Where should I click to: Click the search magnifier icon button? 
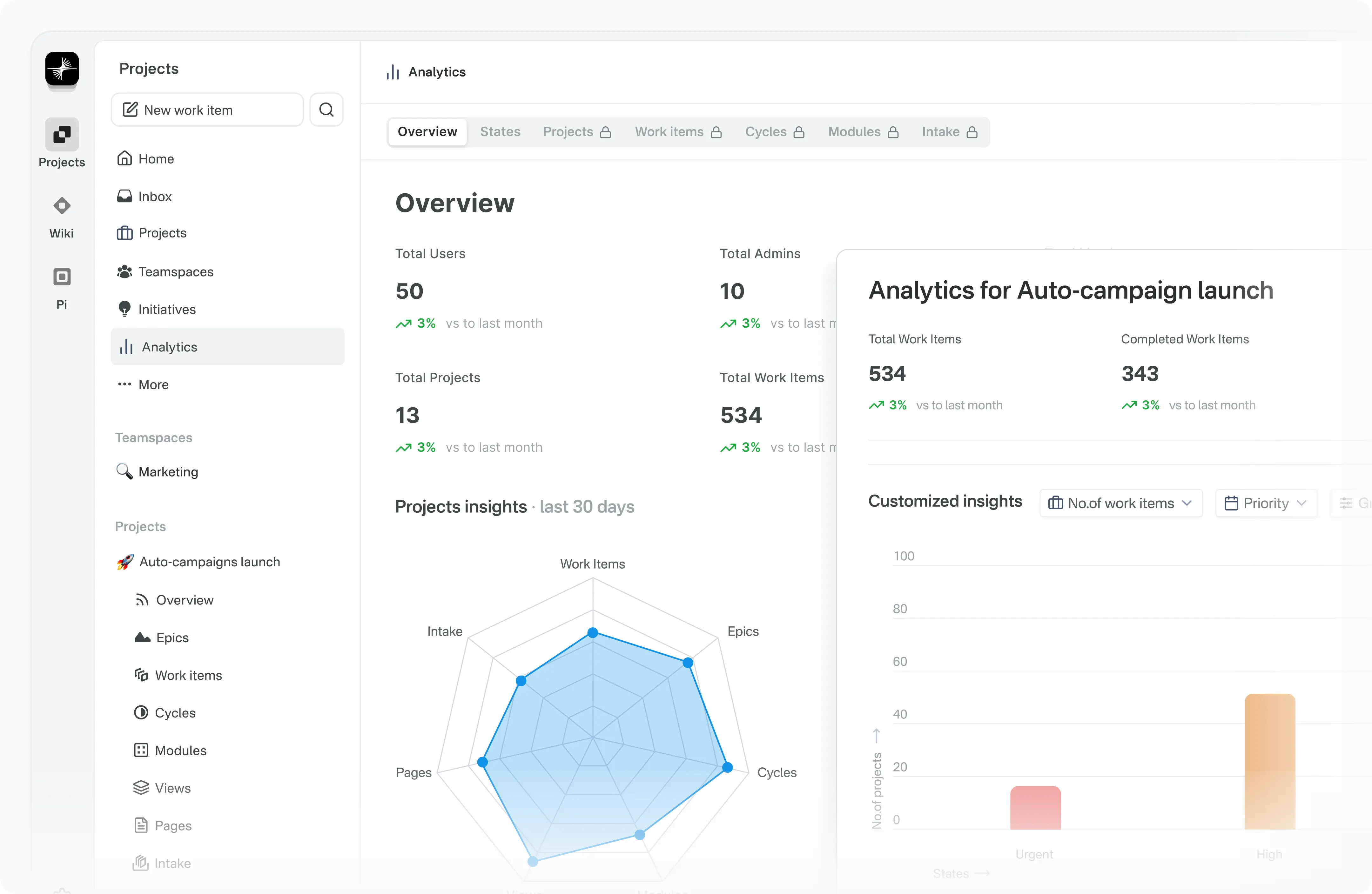coord(326,110)
